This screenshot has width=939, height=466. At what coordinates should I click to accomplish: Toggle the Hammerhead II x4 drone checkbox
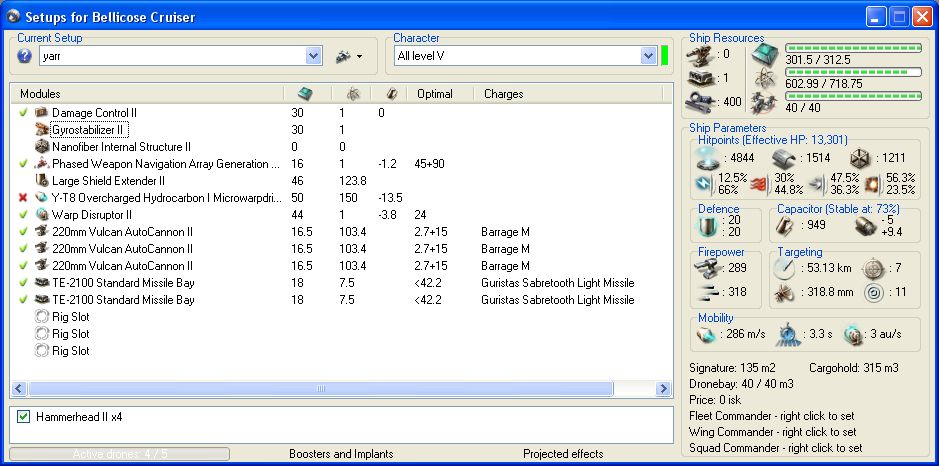24,416
